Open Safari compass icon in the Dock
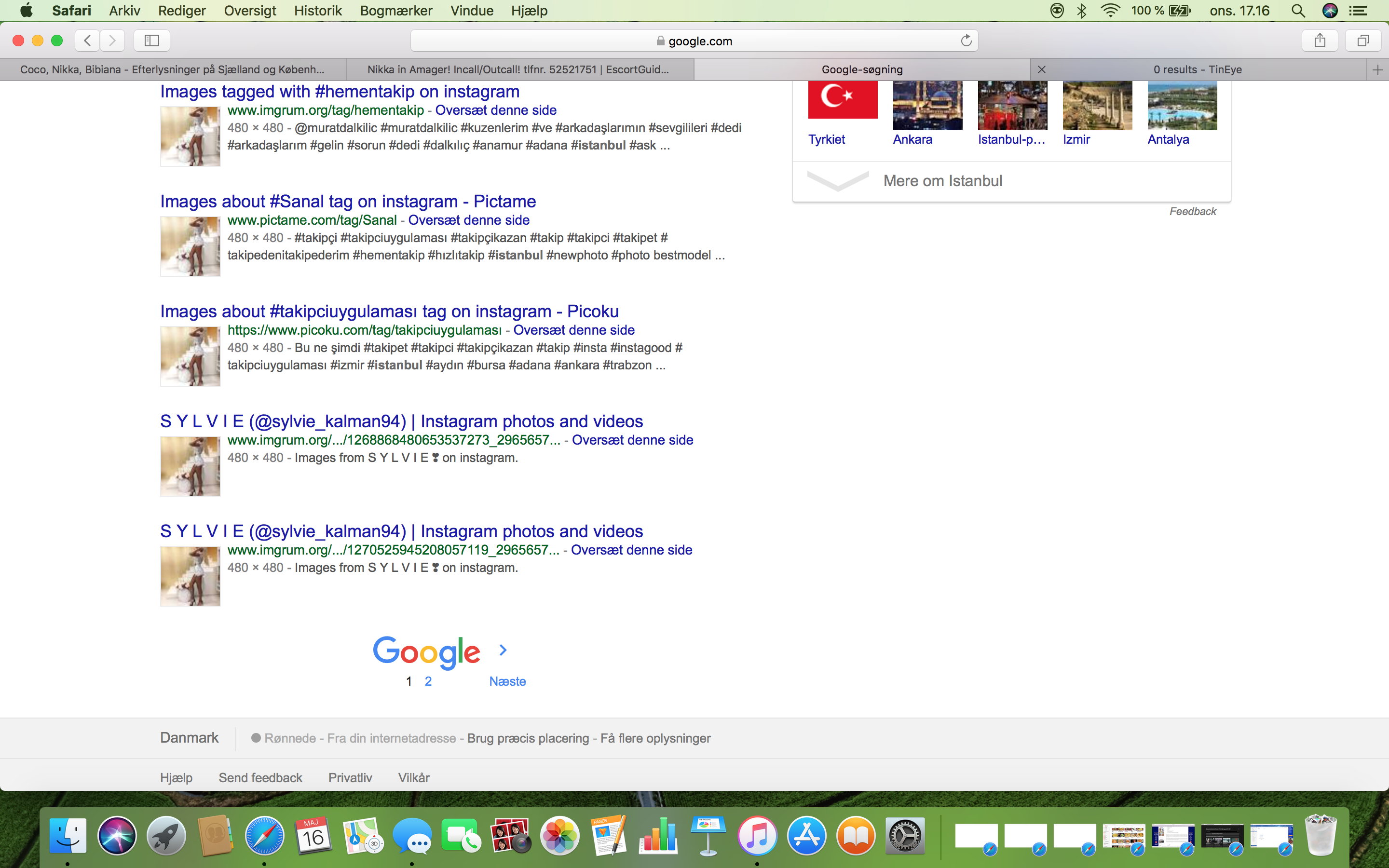Screen dimensions: 1389x868 265,835
